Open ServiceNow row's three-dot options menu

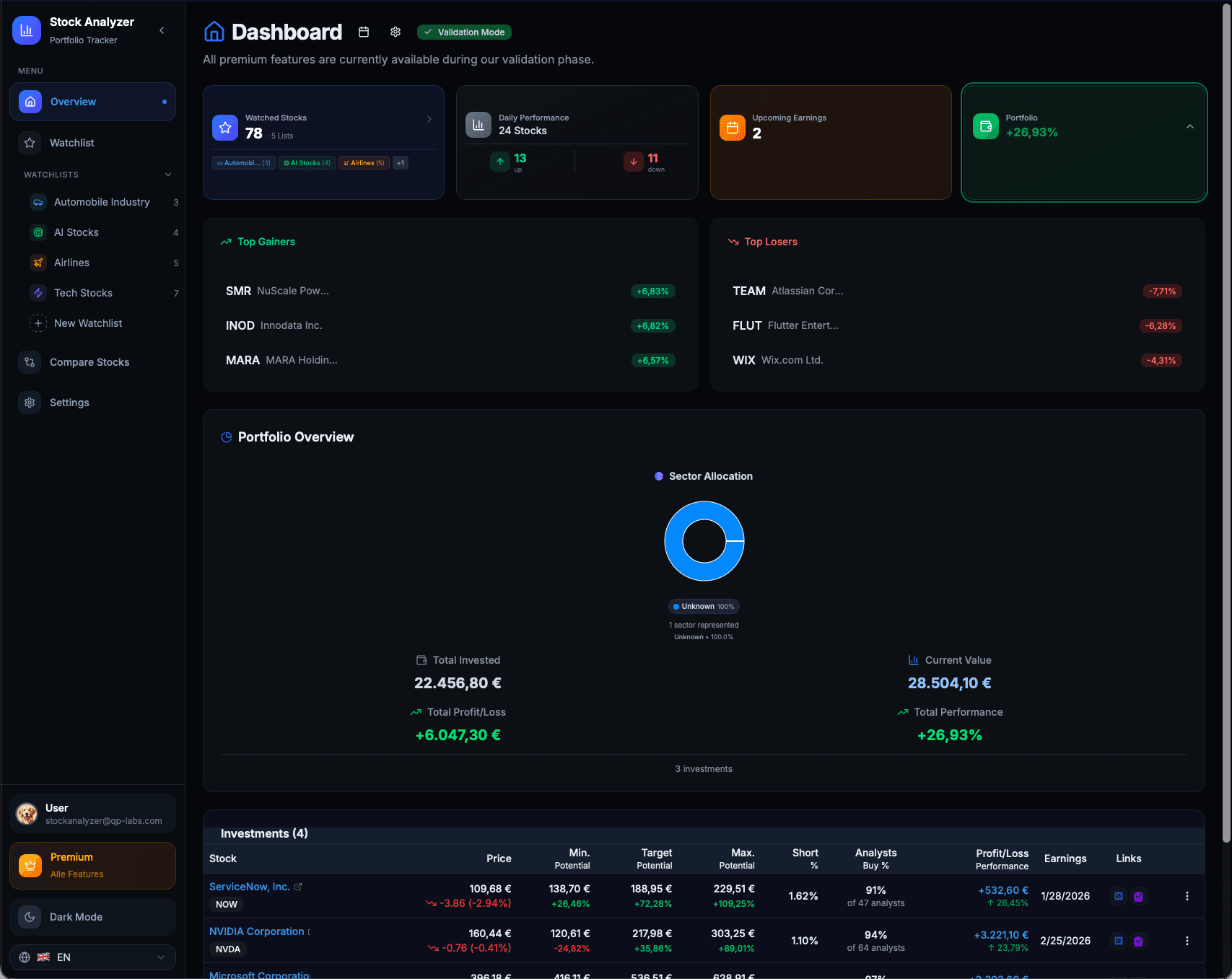pyautogui.click(x=1187, y=895)
